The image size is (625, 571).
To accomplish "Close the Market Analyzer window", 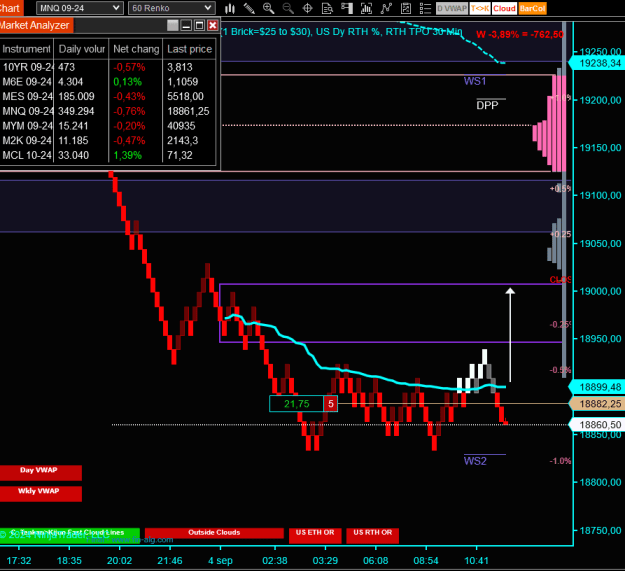I will (213, 26).
